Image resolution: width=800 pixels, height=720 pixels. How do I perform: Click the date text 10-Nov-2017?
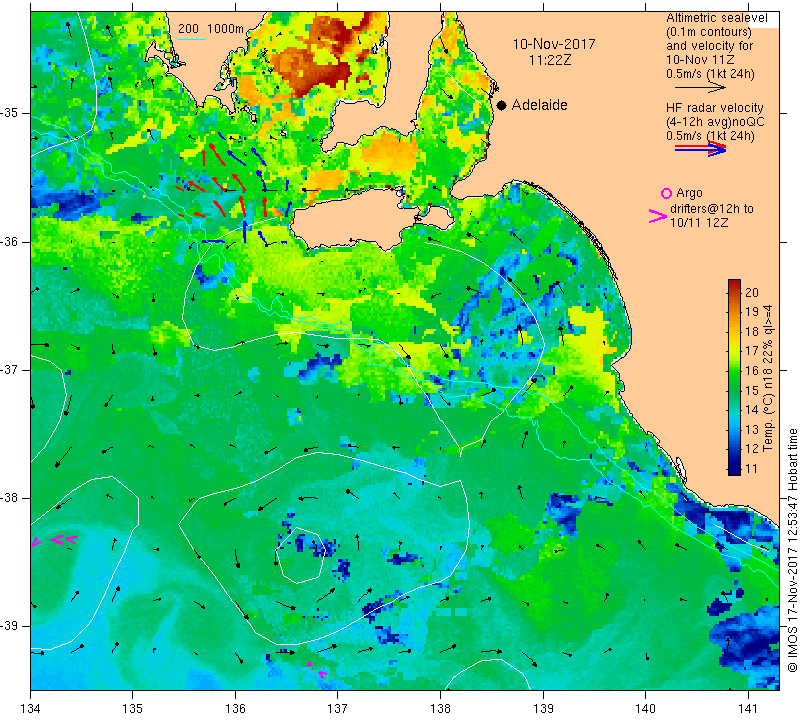point(554,44)
